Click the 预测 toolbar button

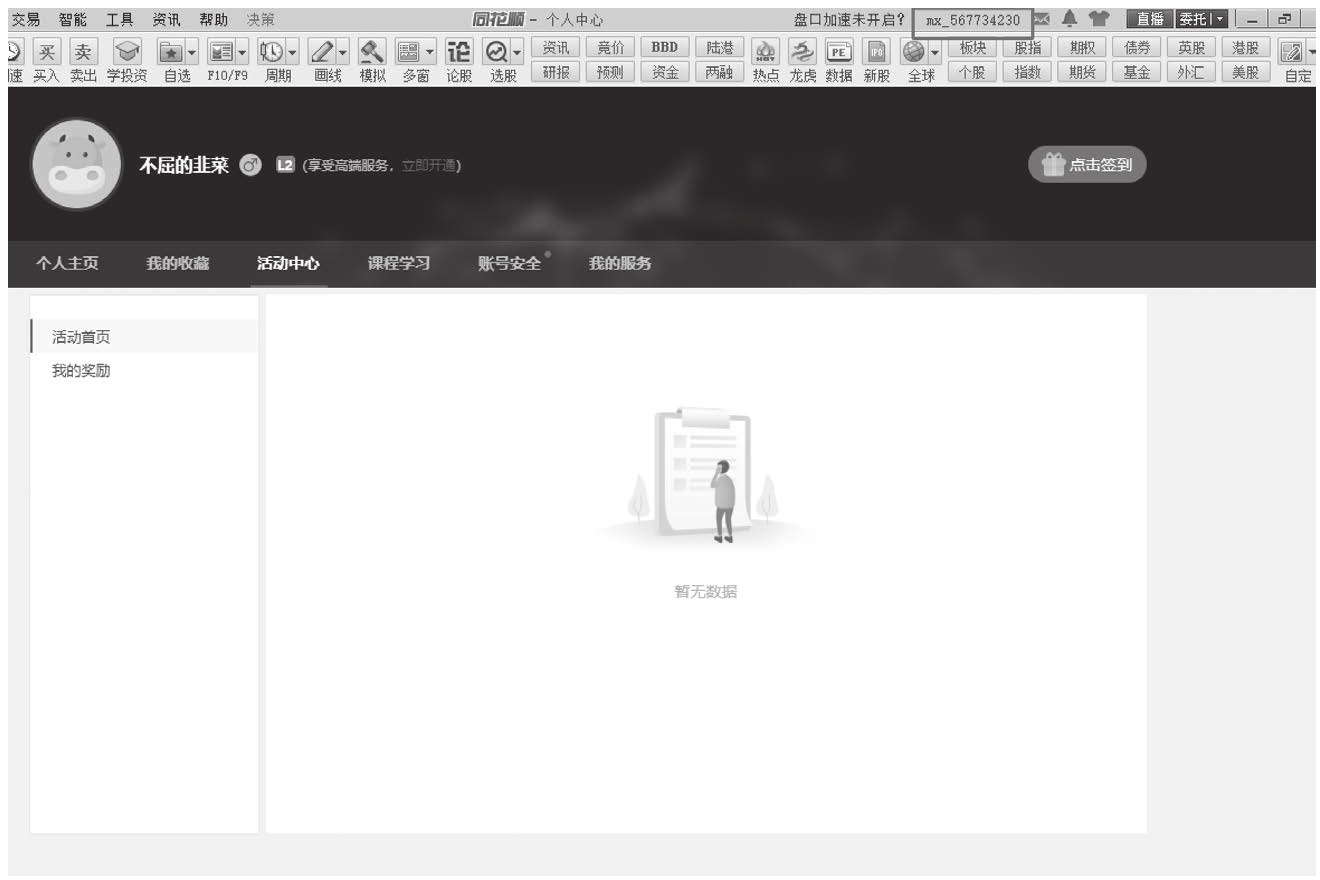coord(610,72)
